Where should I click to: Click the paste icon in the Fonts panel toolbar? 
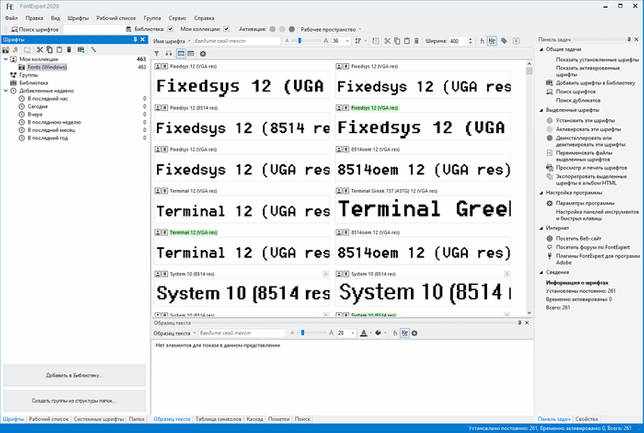(59, 50)
